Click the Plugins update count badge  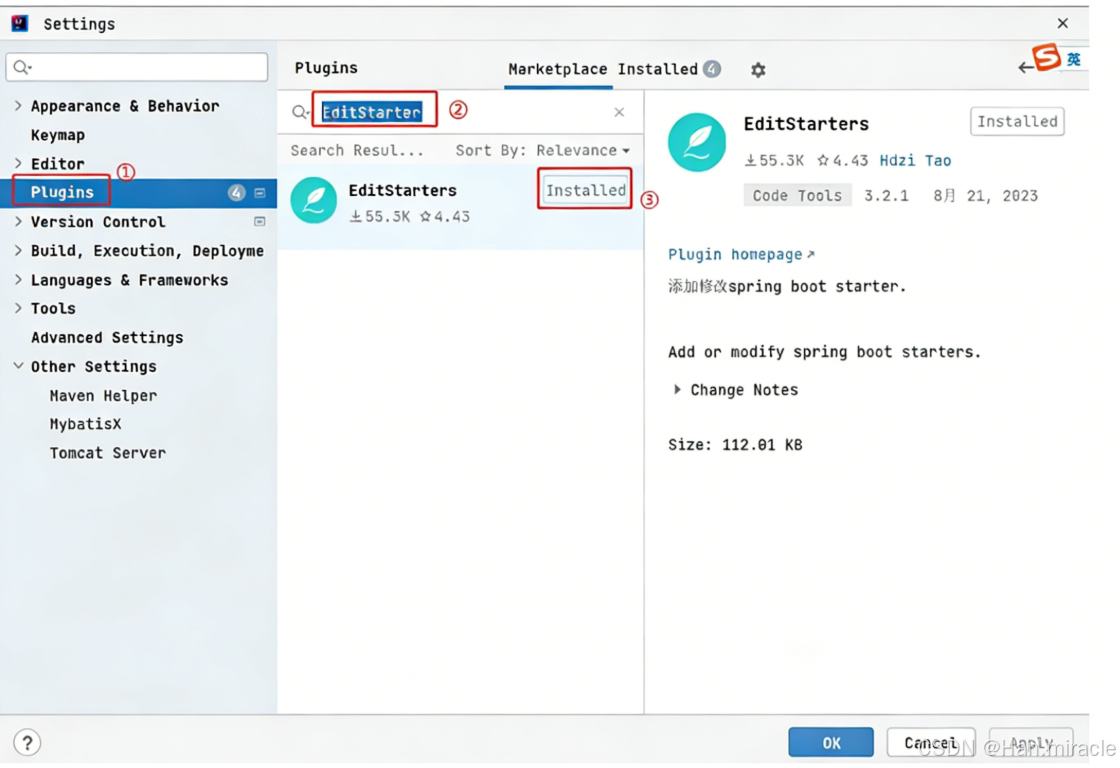point(236,193)
